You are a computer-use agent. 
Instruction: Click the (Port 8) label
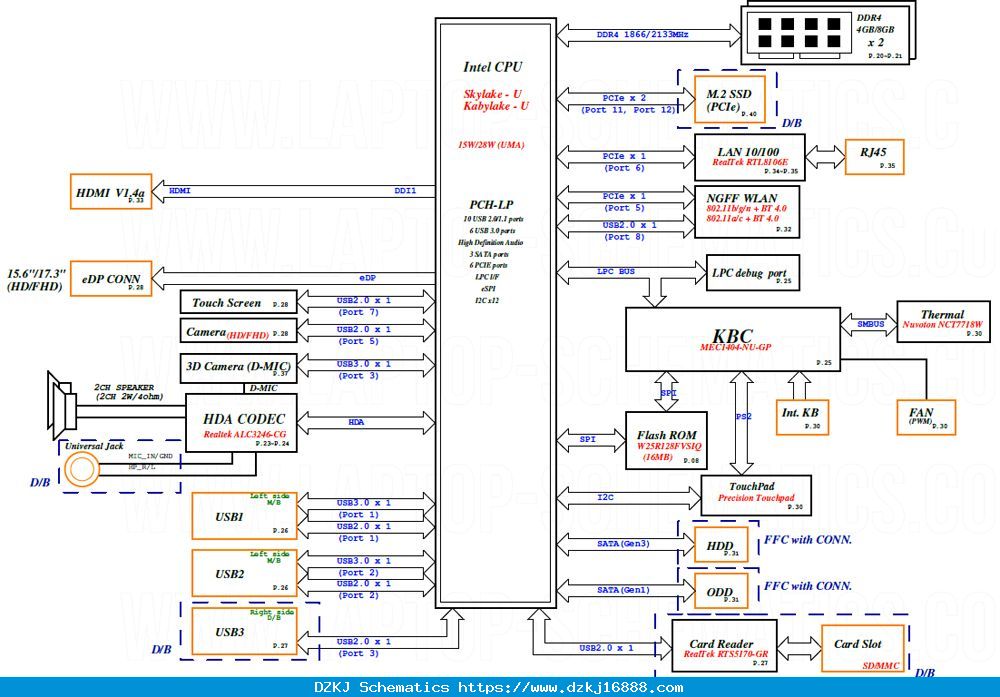(x=624, y=237)
